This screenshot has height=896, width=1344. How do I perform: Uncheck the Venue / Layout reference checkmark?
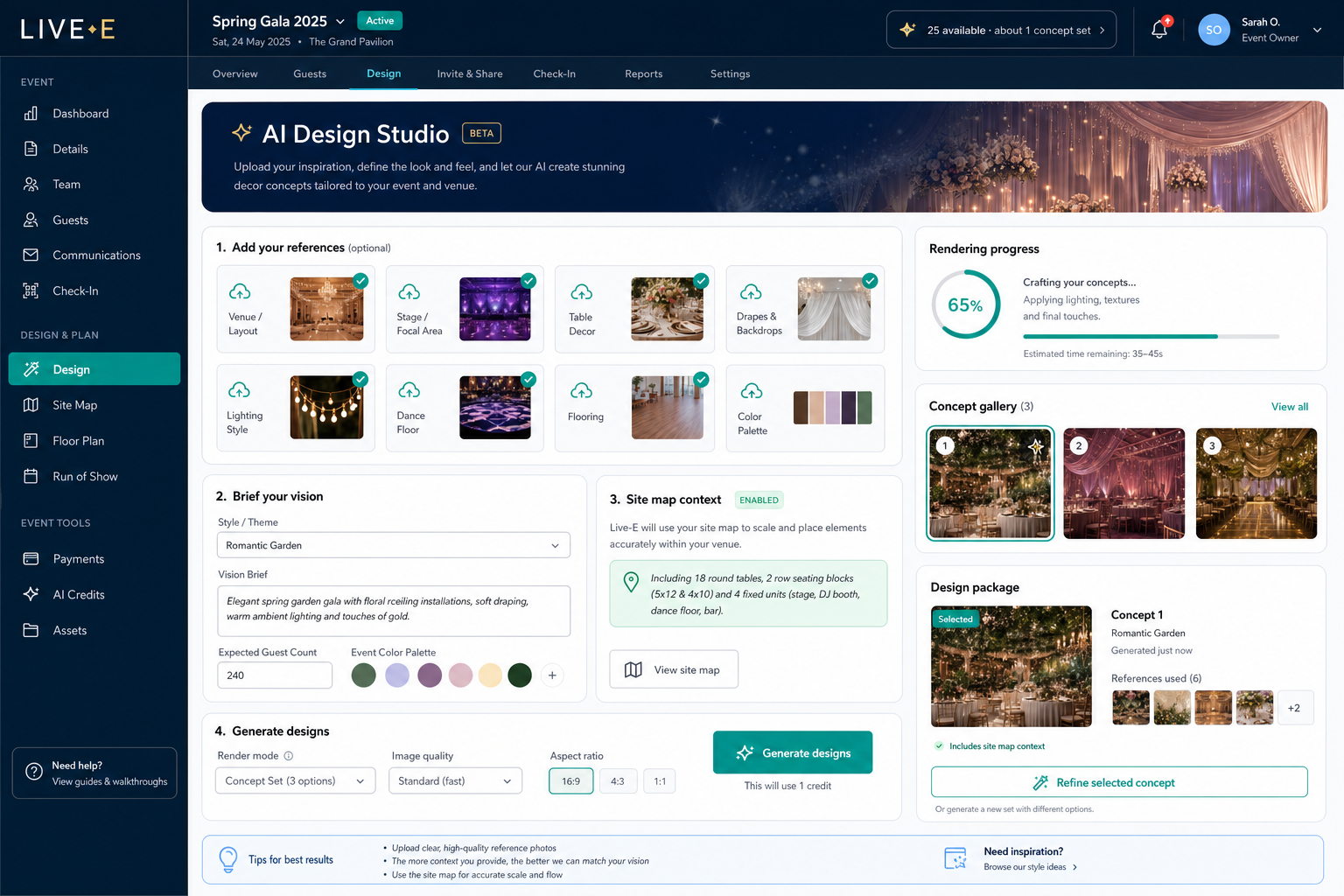click(360, 281)
